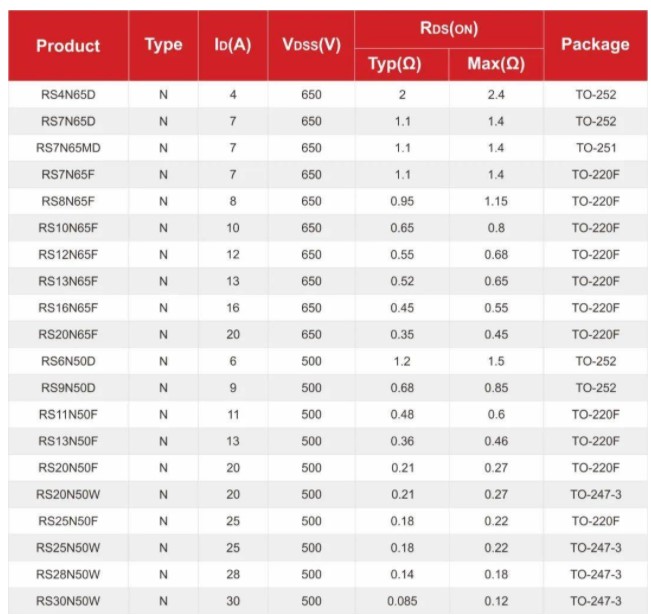This screenshot has width=651, height=615.
Task: Select the RS8N65F product cell
Action: (68, 201)
